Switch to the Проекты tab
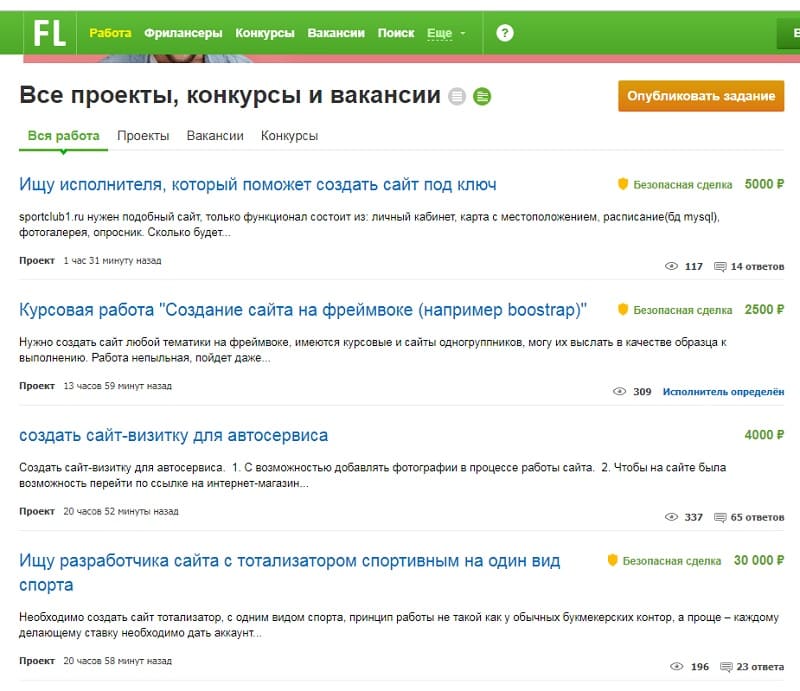Viewport: 800px width, 691px height. coord(143,136)
